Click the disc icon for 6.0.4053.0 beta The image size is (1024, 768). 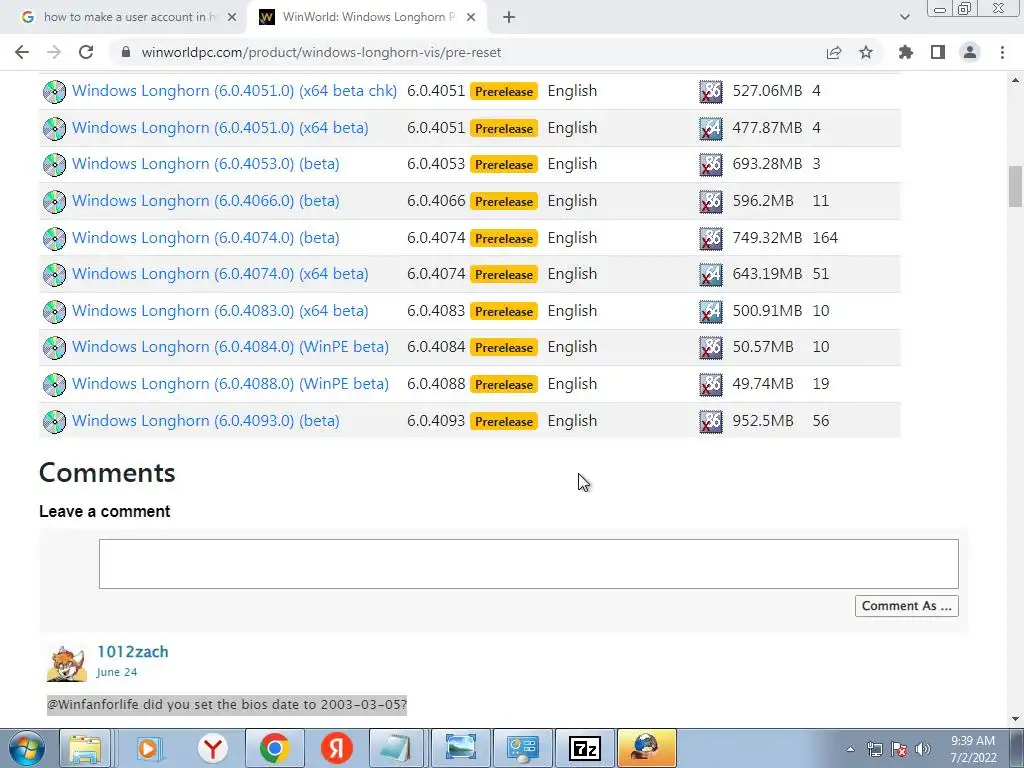(x=54, y=165)
